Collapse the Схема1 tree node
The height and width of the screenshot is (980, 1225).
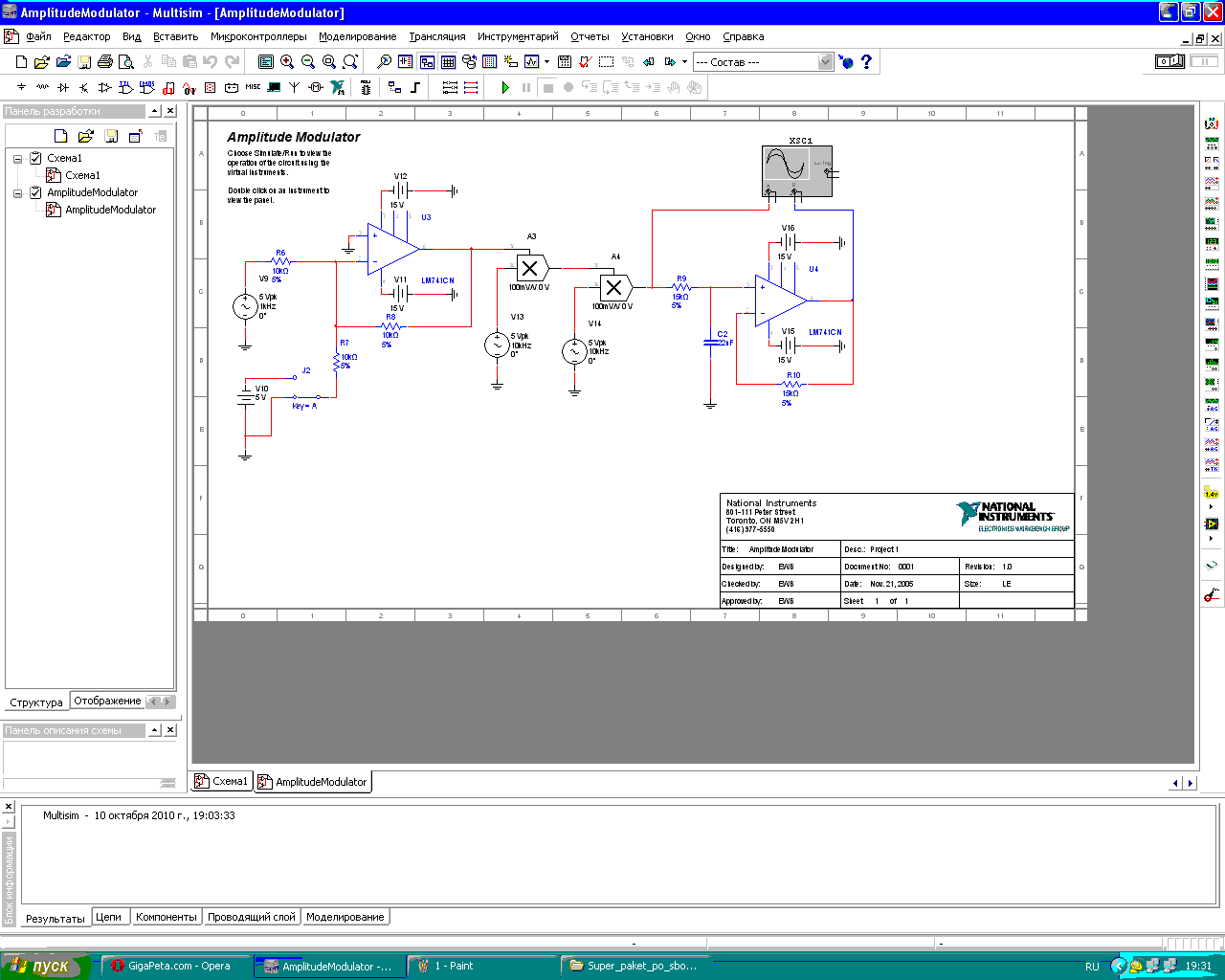(x=17, y=159)
